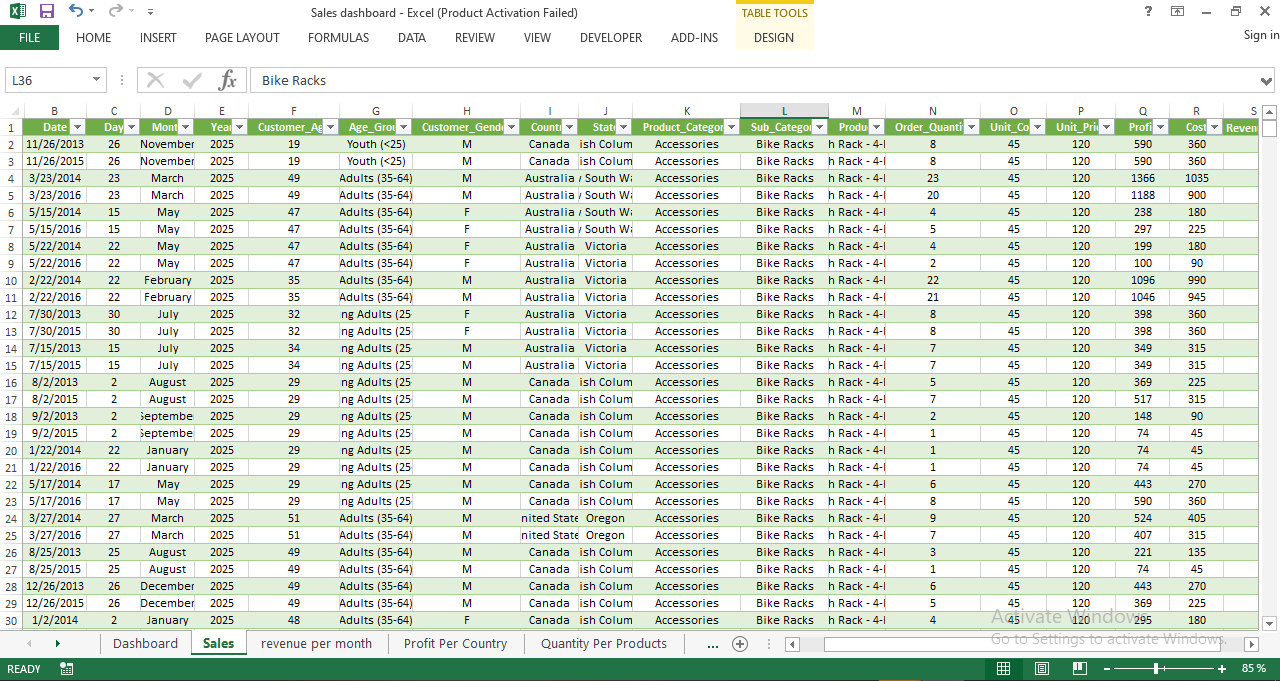The image size is (1280, 681).
Task: Click the vertical scrollbar up arrow
Action: (x=1269, y=111)
